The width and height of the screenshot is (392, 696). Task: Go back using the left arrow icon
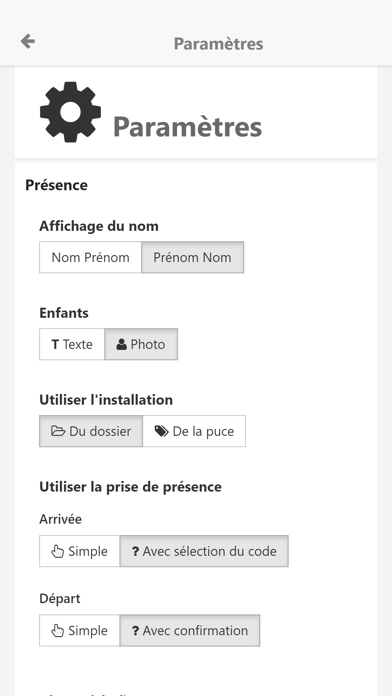click(28, 41)
